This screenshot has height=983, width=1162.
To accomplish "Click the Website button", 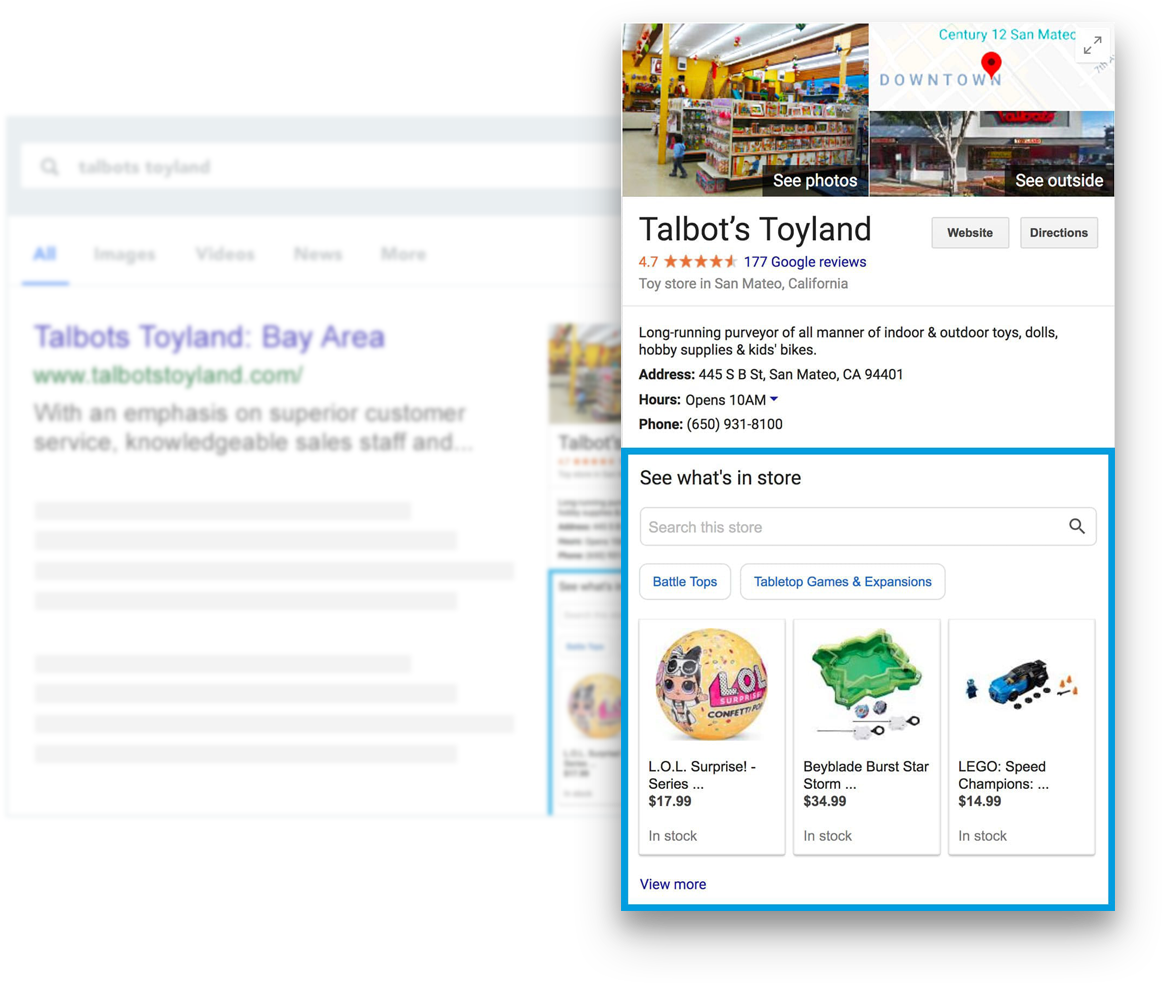I will (x=970, y=233).
